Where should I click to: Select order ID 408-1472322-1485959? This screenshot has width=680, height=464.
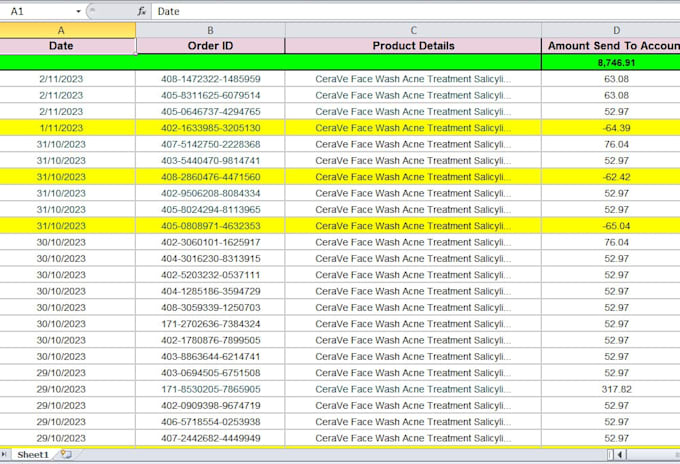210,79
